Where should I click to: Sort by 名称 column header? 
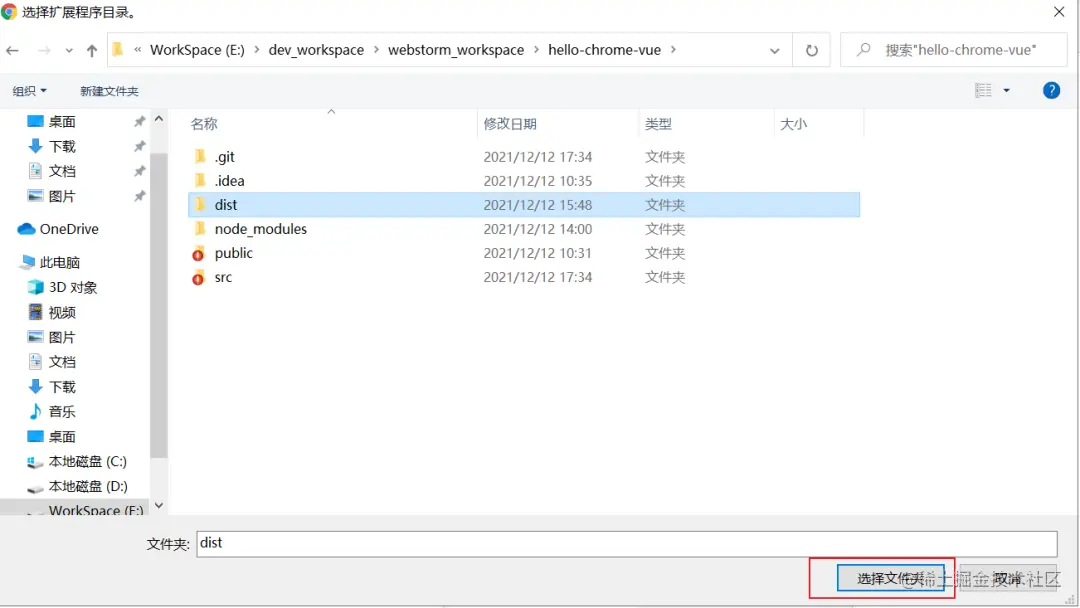(x=203, y=124)
